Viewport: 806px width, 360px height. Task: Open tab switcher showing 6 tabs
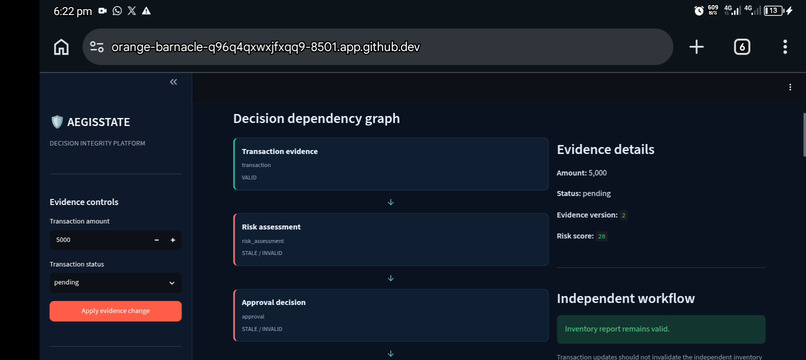[x=741, y=47]
